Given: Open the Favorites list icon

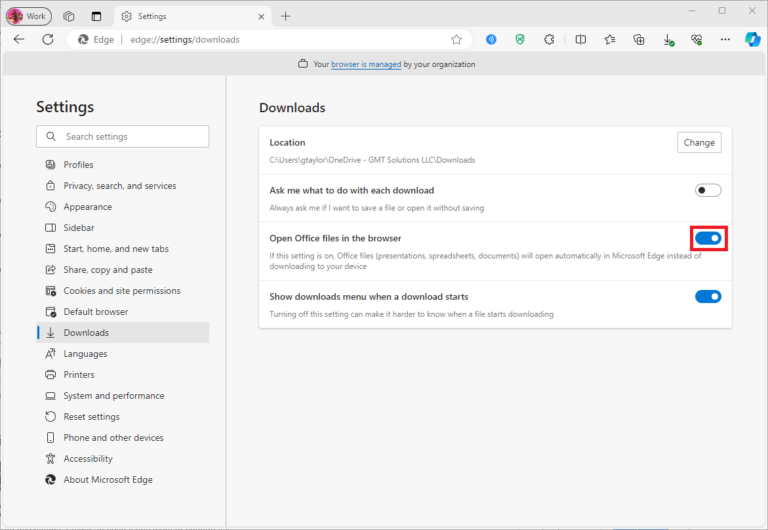Looking at the screenshot, I should click(x=610, y=40).
